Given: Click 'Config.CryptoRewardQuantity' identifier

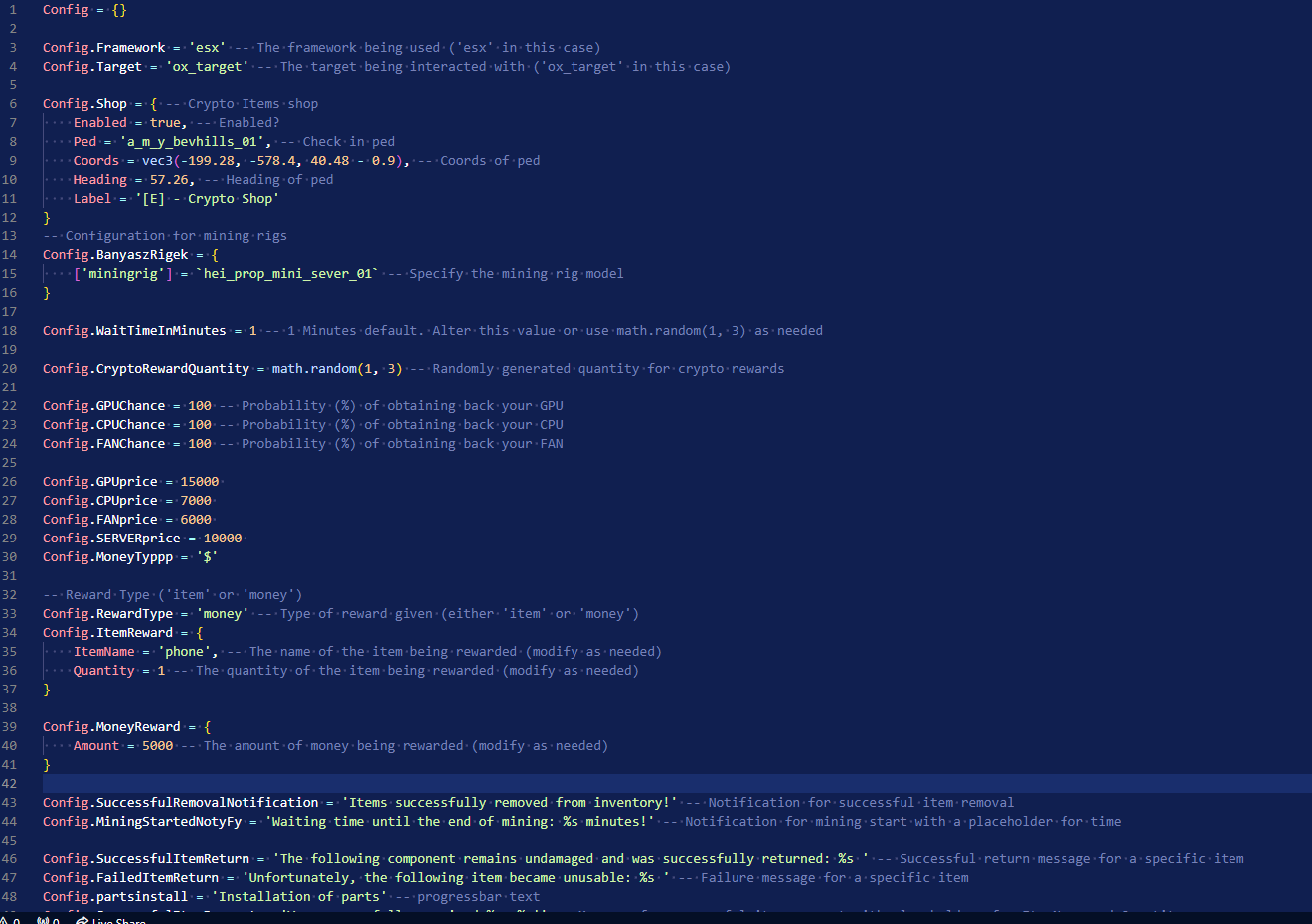Looking at the screenshot, I should point(146,369).
